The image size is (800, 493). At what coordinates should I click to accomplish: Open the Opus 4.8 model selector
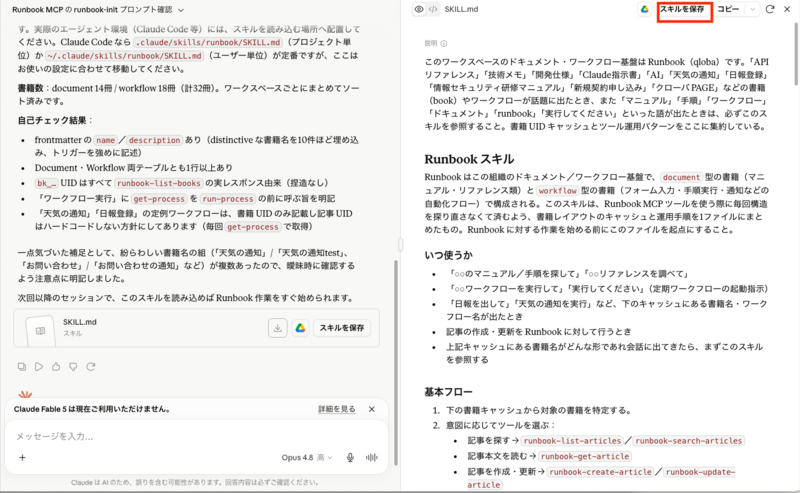pyautogui.click(x=307, y=458)
